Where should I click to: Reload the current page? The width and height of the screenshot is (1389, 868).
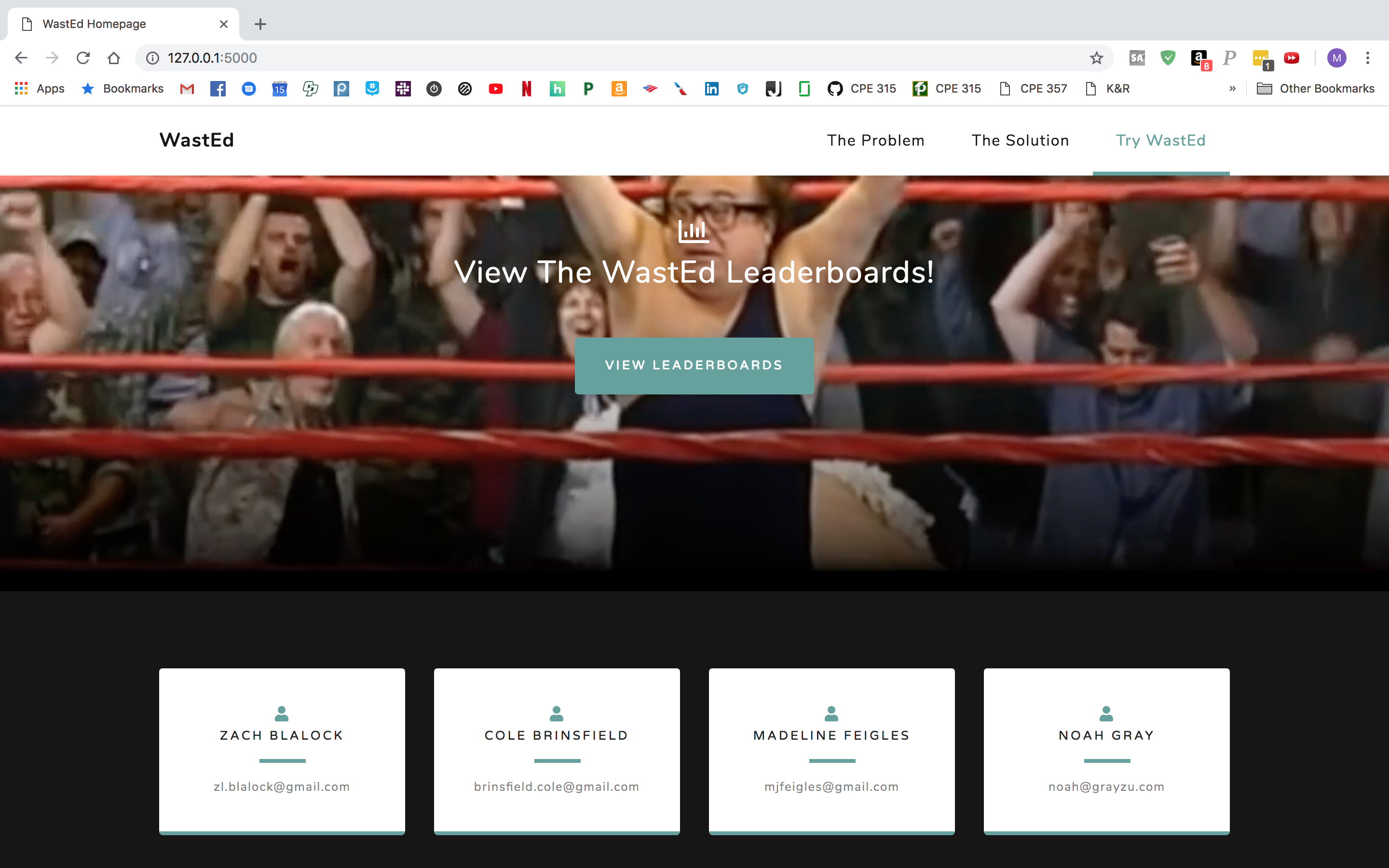[x=83, y=58]
